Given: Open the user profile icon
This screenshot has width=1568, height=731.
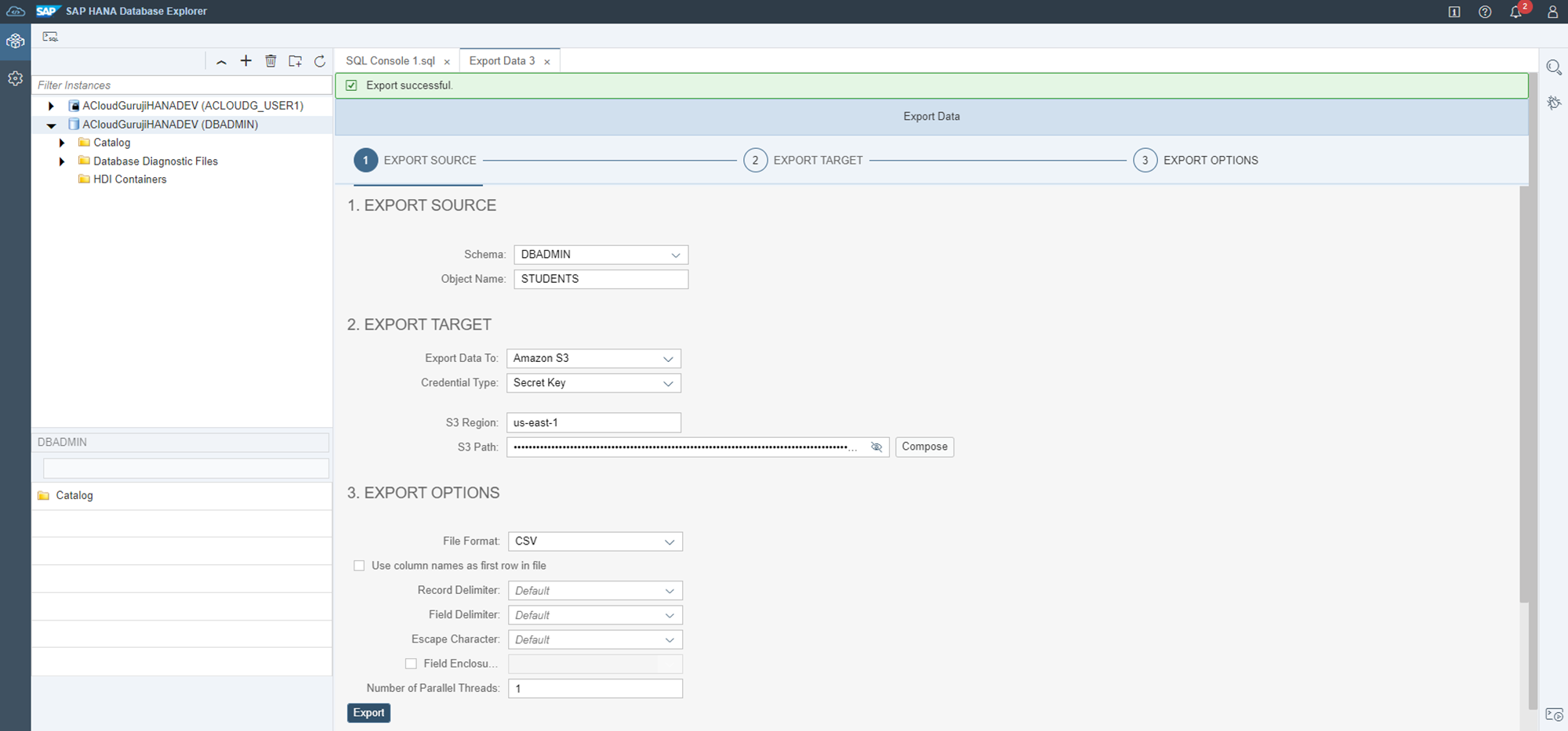Looking at the screenshot, I should (x=1552, y=12).
